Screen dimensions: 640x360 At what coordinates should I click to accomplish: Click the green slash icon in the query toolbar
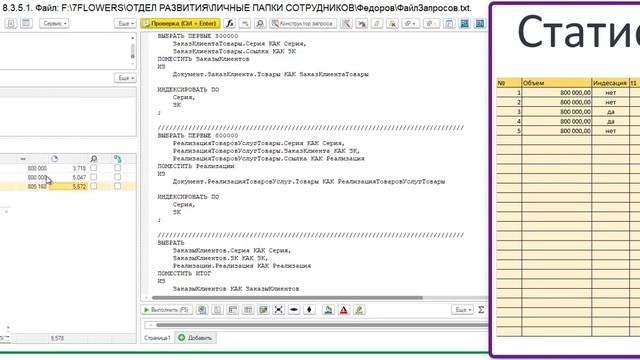click(x=377, y=24)
